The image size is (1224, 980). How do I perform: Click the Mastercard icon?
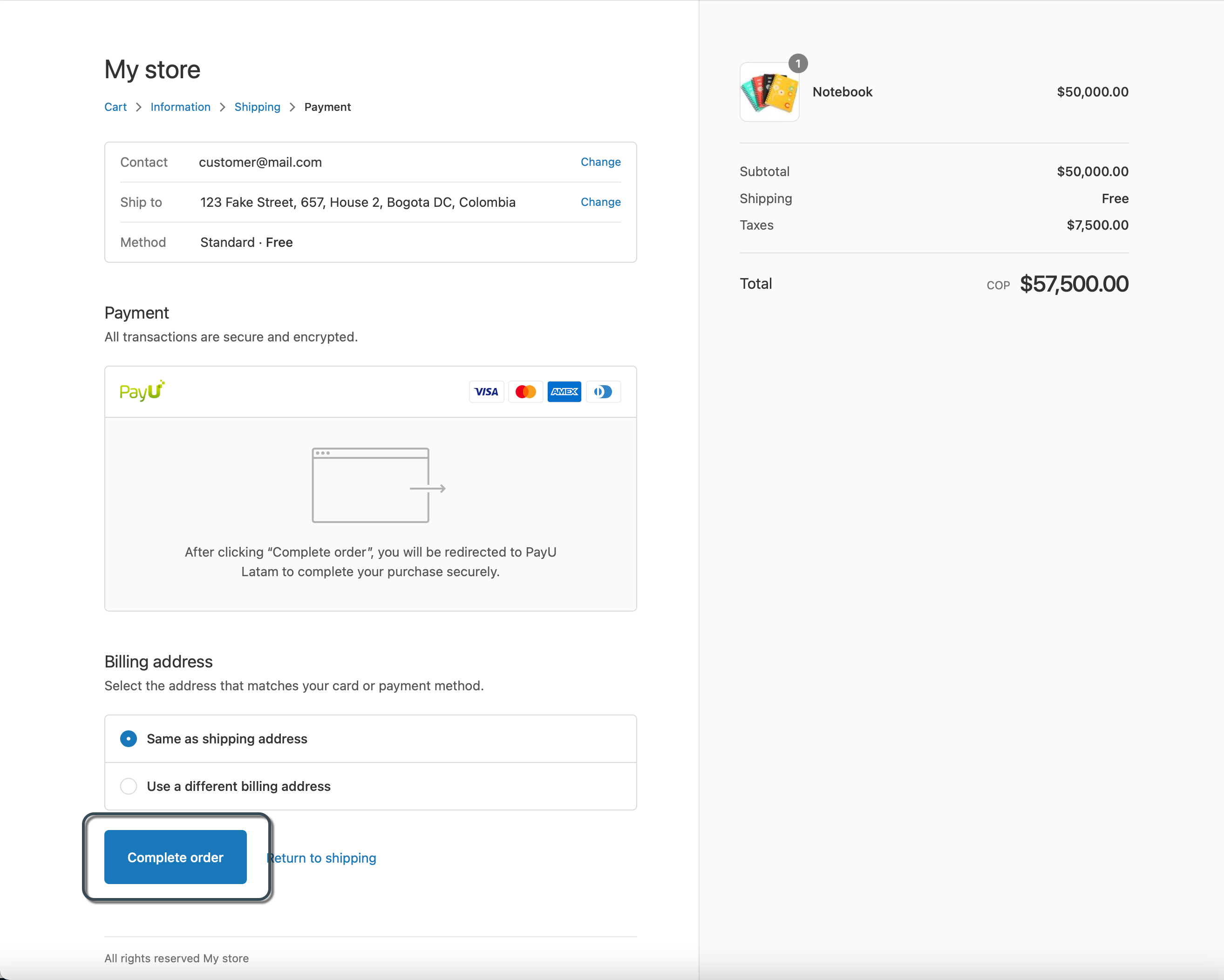click(525, 392)
